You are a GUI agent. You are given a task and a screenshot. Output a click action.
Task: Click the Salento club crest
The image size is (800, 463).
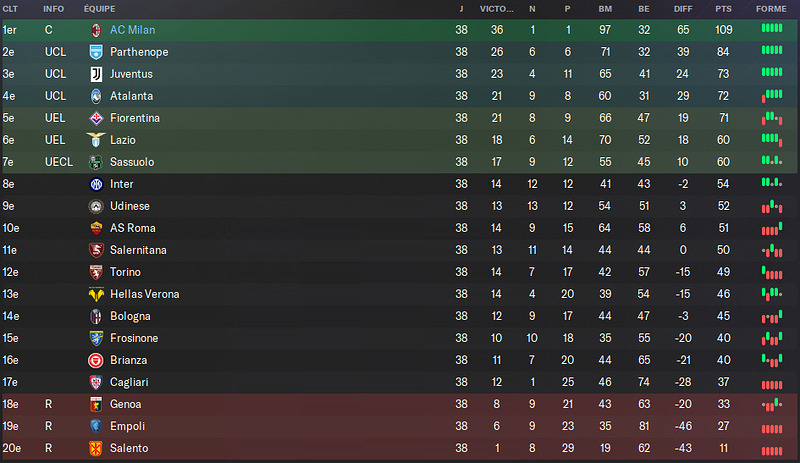[x=96, y=448]
